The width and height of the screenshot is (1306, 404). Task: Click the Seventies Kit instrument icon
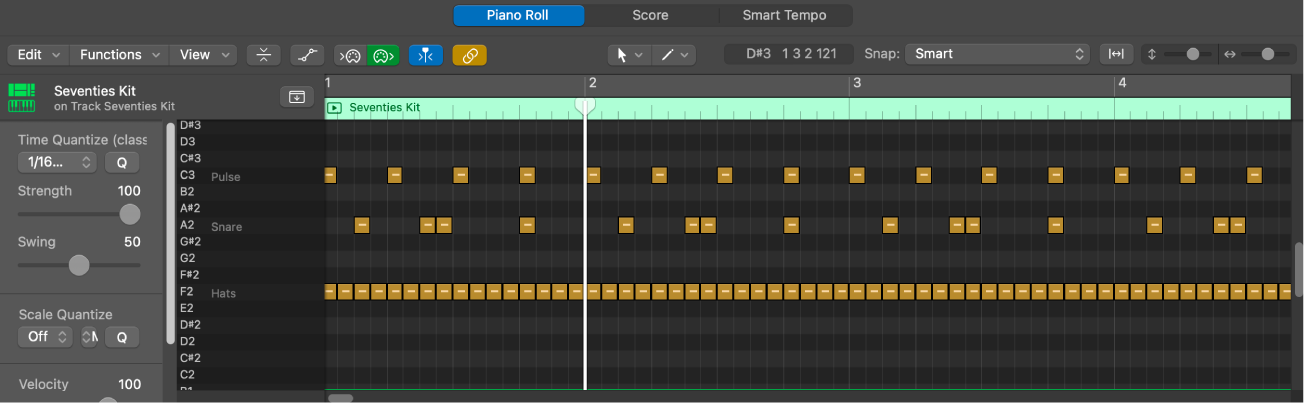(22, 97)
